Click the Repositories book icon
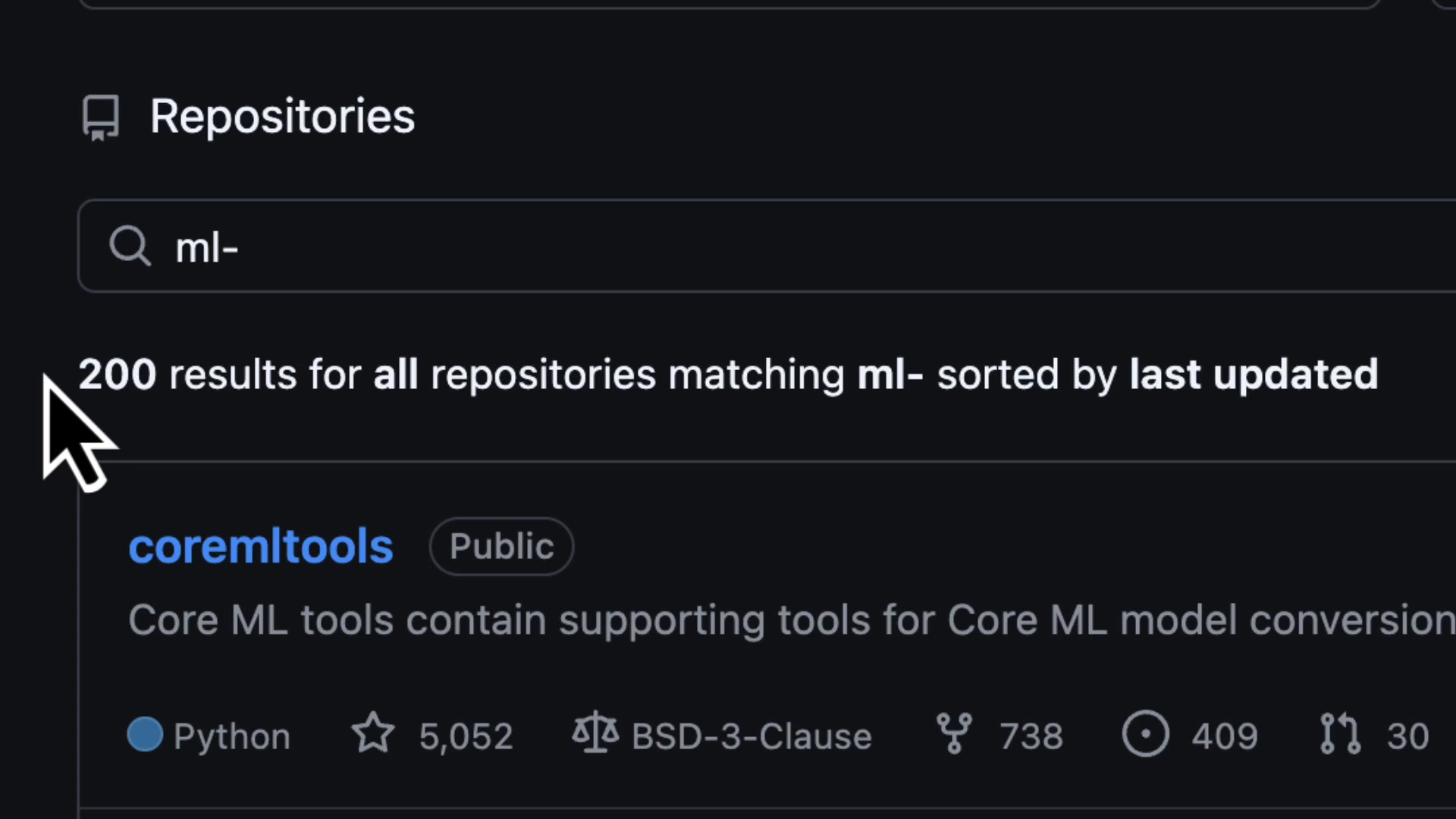 pyautogui.click(x=101, y=117)
